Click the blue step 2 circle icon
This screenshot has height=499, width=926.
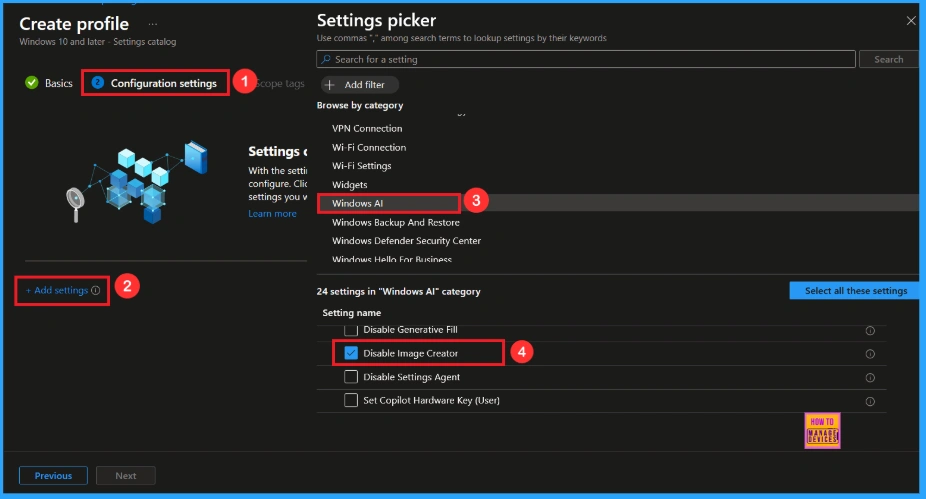(98, 83)
